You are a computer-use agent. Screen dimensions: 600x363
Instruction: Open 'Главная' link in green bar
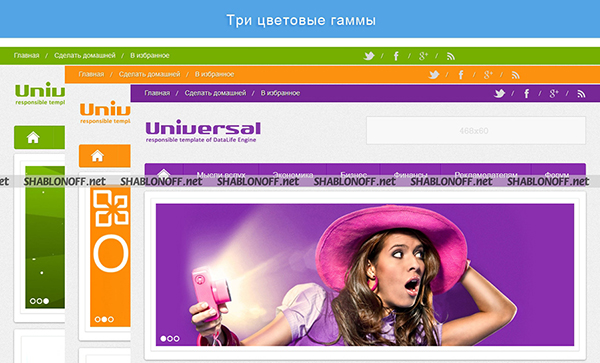click(x=26, y=55)
